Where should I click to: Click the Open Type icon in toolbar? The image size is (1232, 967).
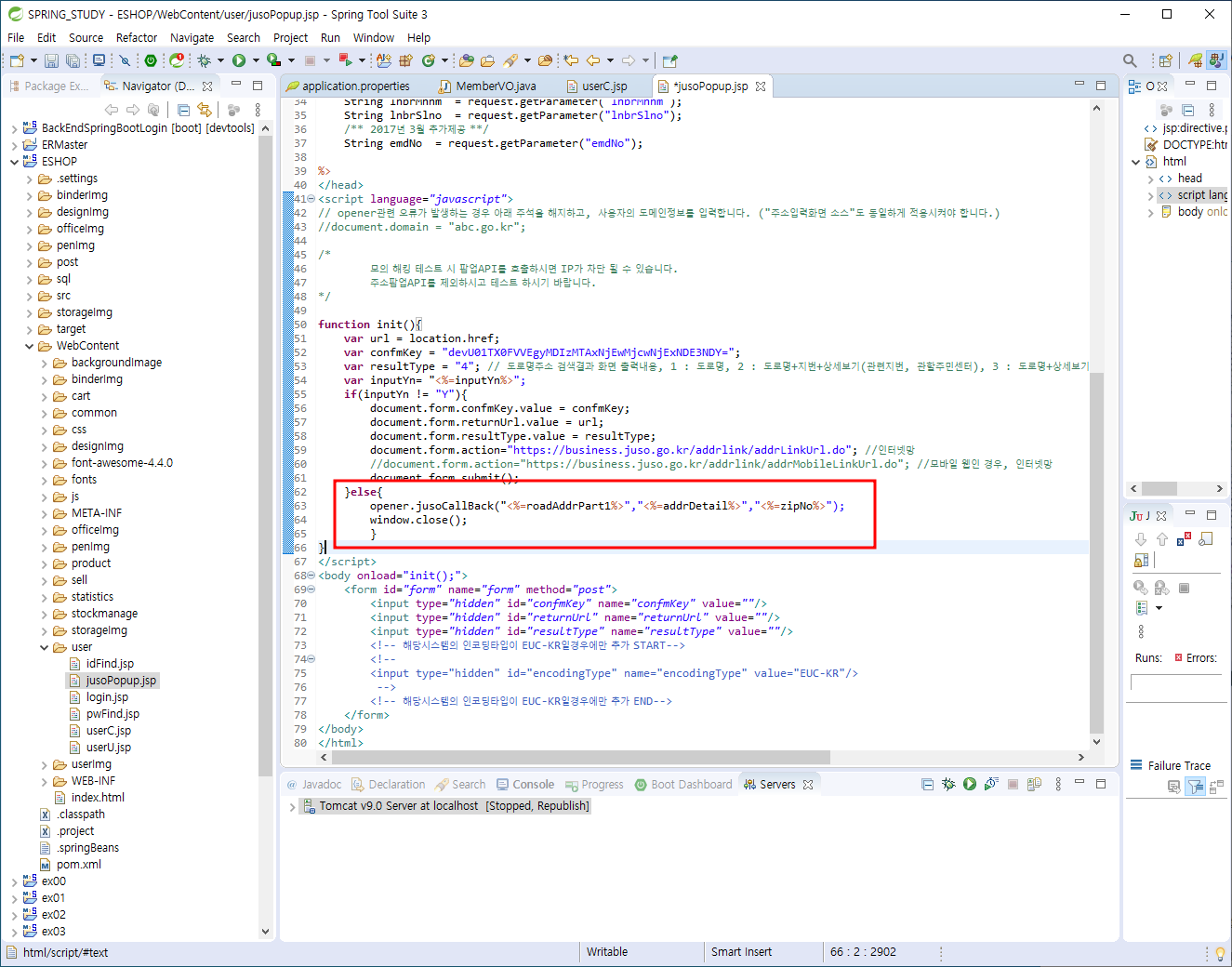click(467, 60)
